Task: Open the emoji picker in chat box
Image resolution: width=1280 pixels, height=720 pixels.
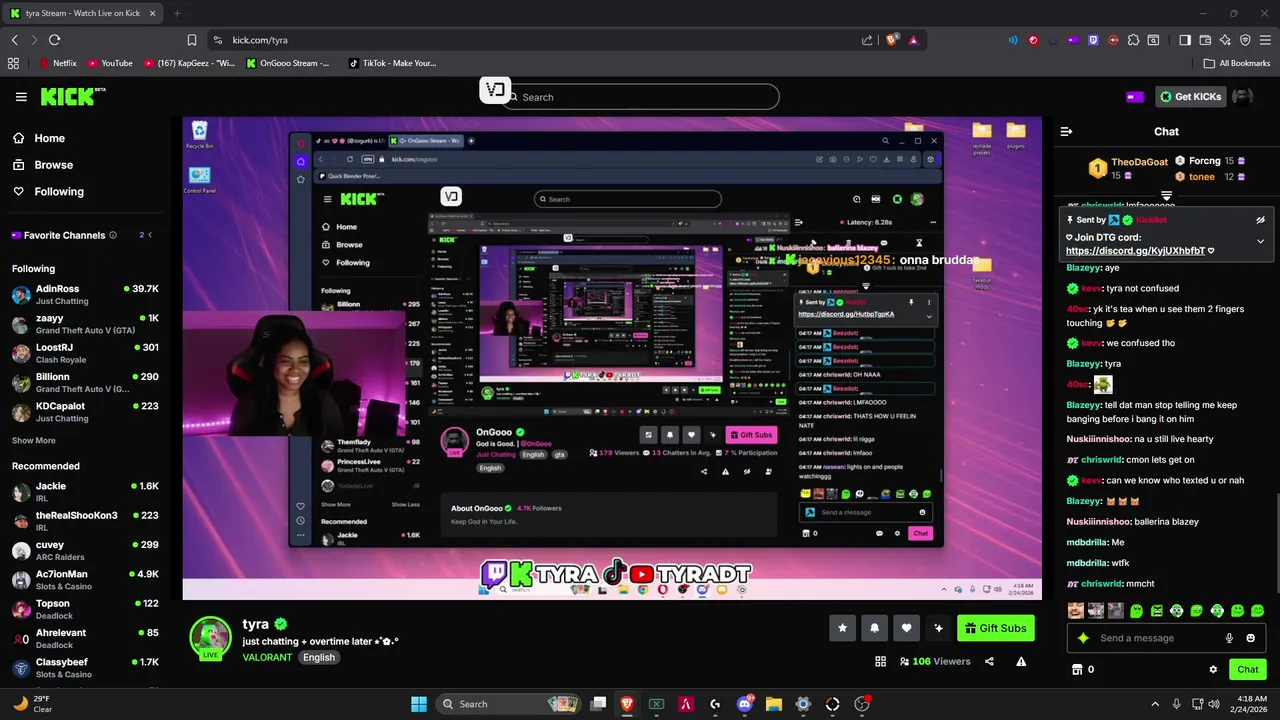Action: [1250, 638]
